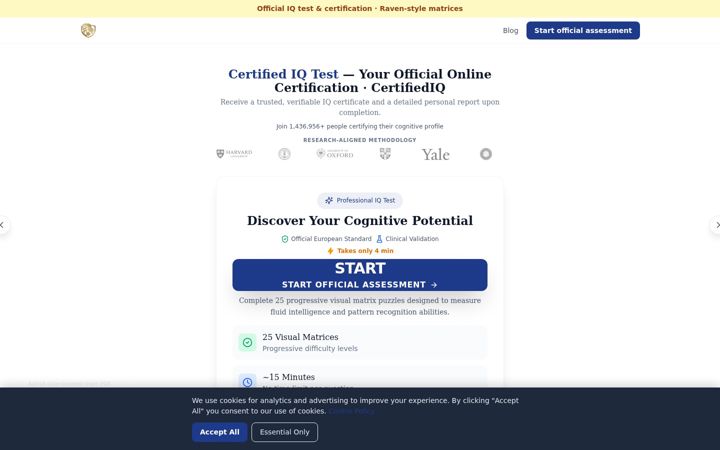Click the green checkmark icon for 25 Visual Matrices

(x=248, y=343)
